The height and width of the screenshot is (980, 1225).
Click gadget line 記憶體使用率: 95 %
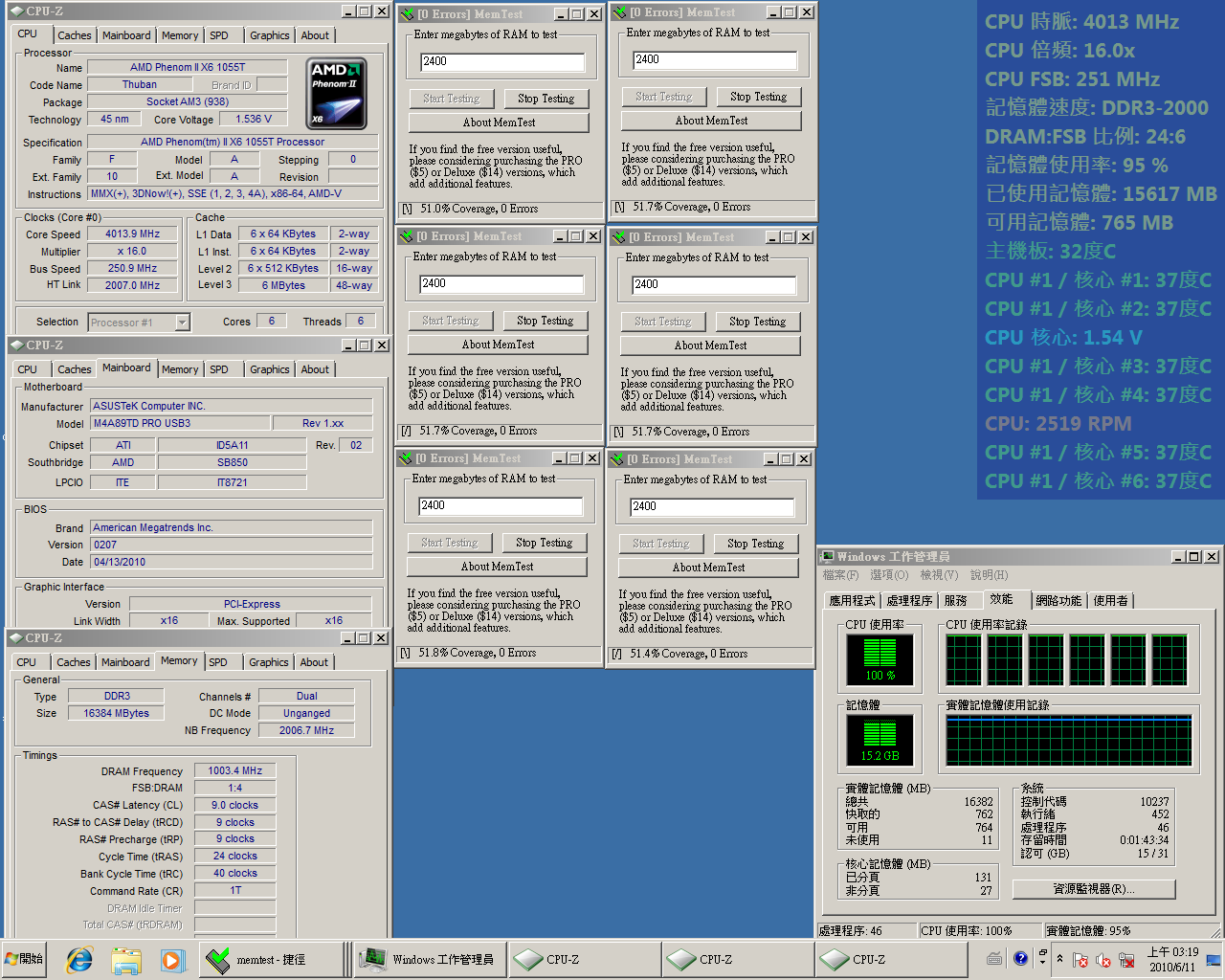tap(1077, 165)
